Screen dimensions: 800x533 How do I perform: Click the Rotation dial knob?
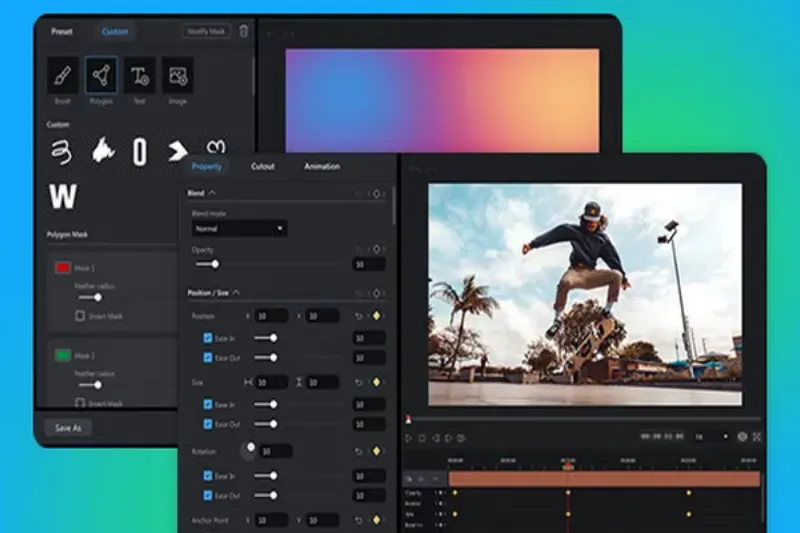click(x=248, y=451)
